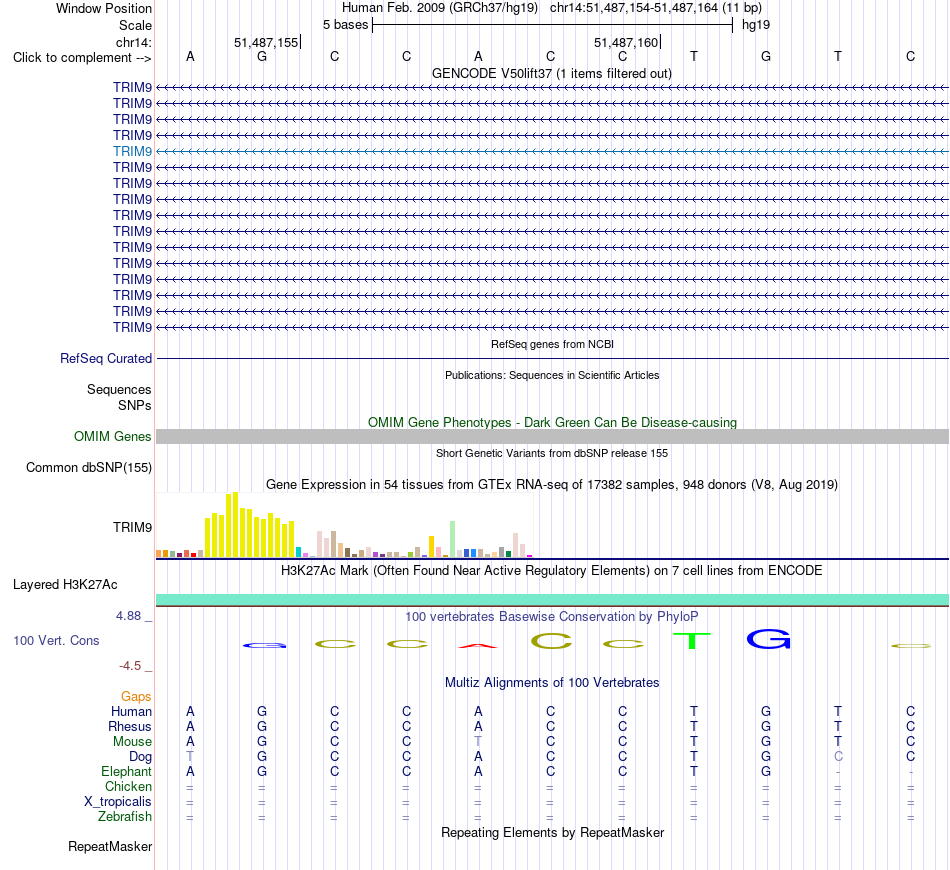Click the RefSeq Curated track label
Image resolution: width=950 pixels, height=870 pixels.
coord(106,359)
